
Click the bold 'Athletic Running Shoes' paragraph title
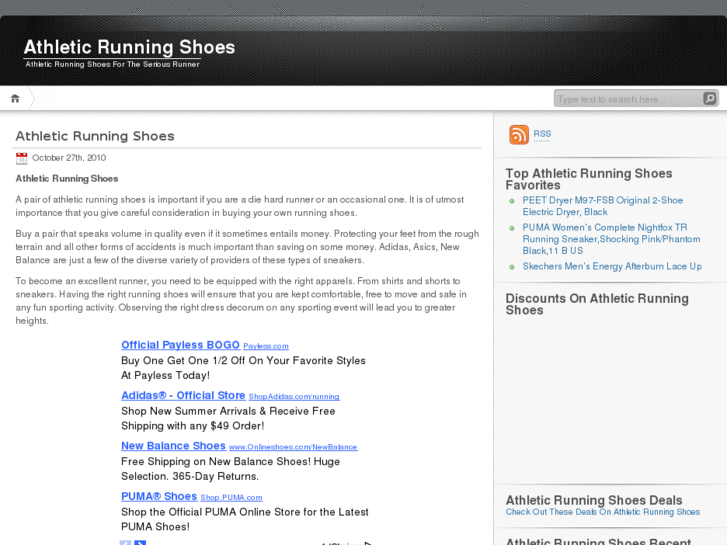click(67, 179)
